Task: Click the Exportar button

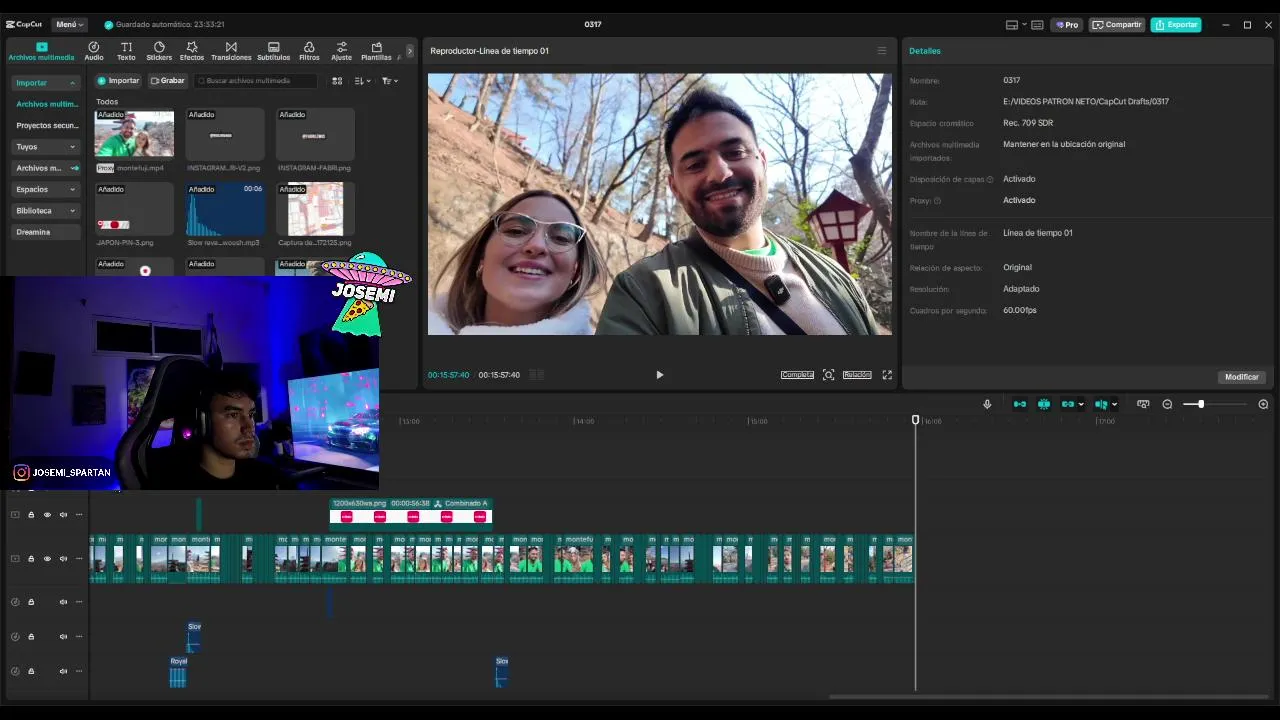Action: tap(1176, 25)
